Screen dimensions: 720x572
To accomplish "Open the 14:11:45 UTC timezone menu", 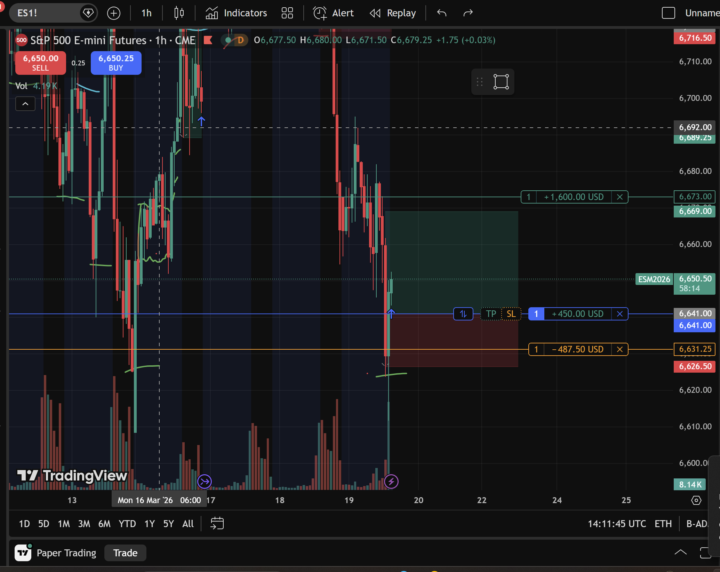I will [617, 524].
